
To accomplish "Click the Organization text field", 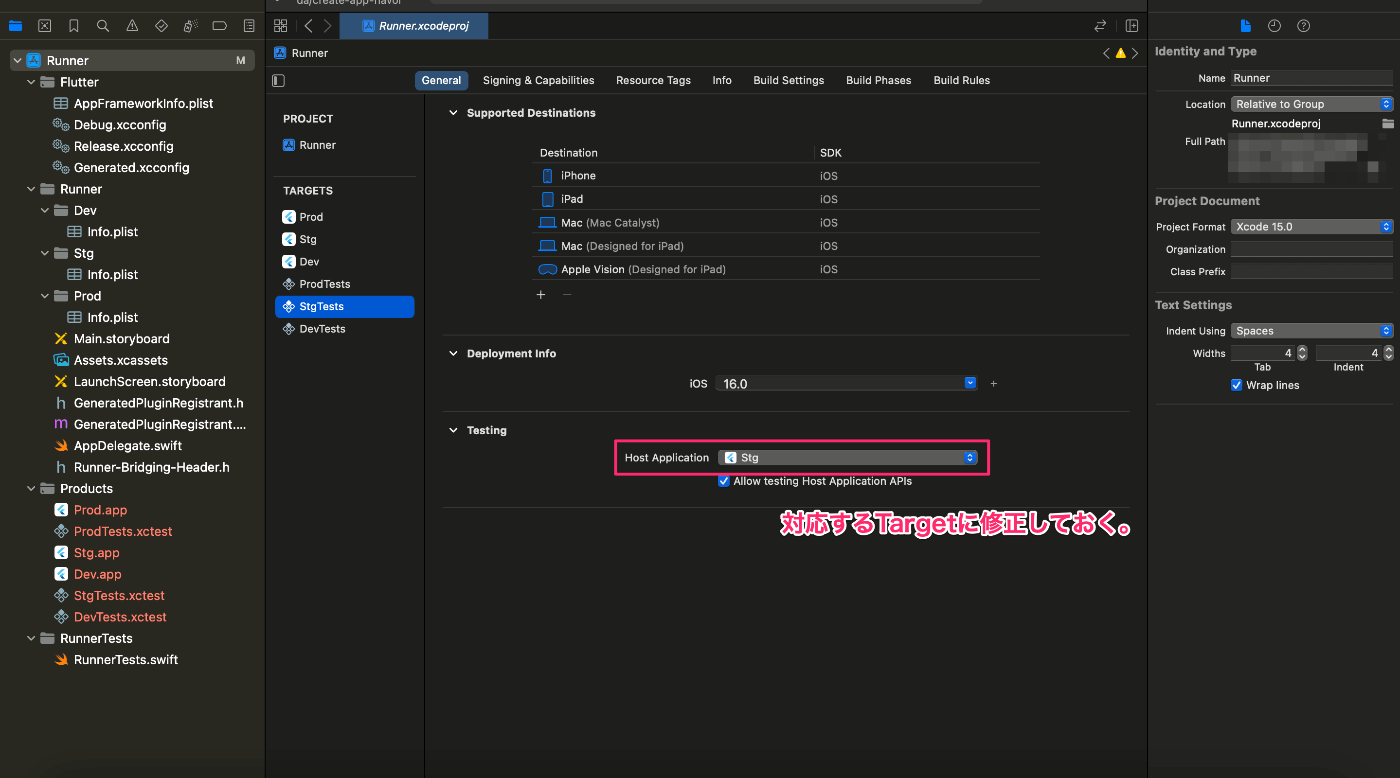I will point(1312,250).
